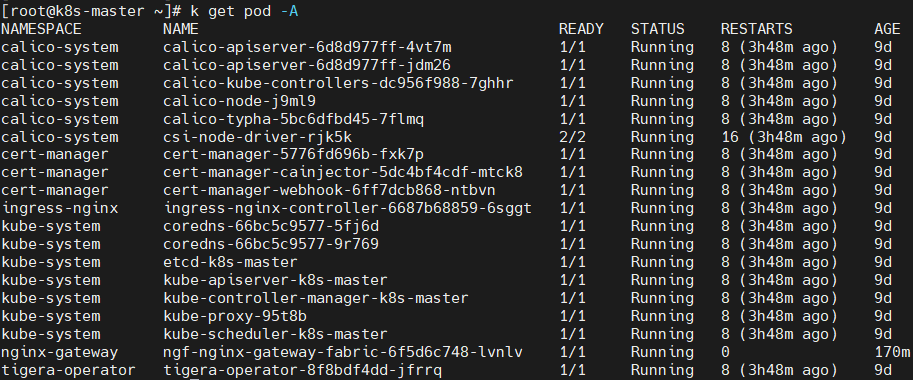Click the calico-typha-5bc6dfbd45-7flmq pod name
The image size is (913, 380).
293,119
